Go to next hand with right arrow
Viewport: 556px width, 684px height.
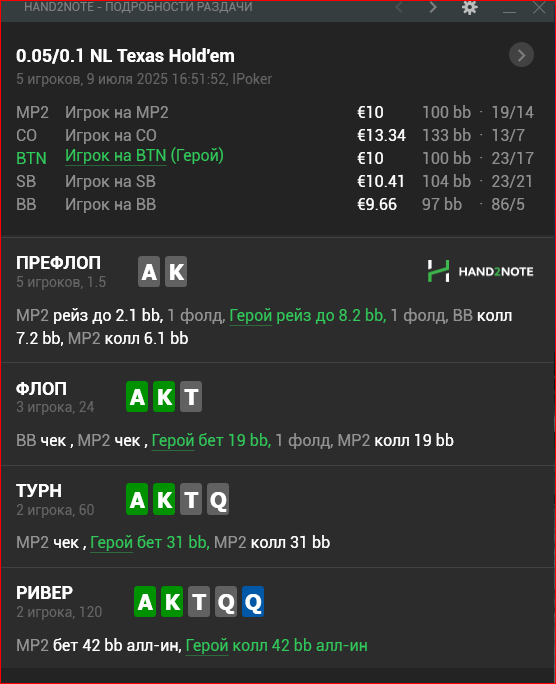[433, 7]
